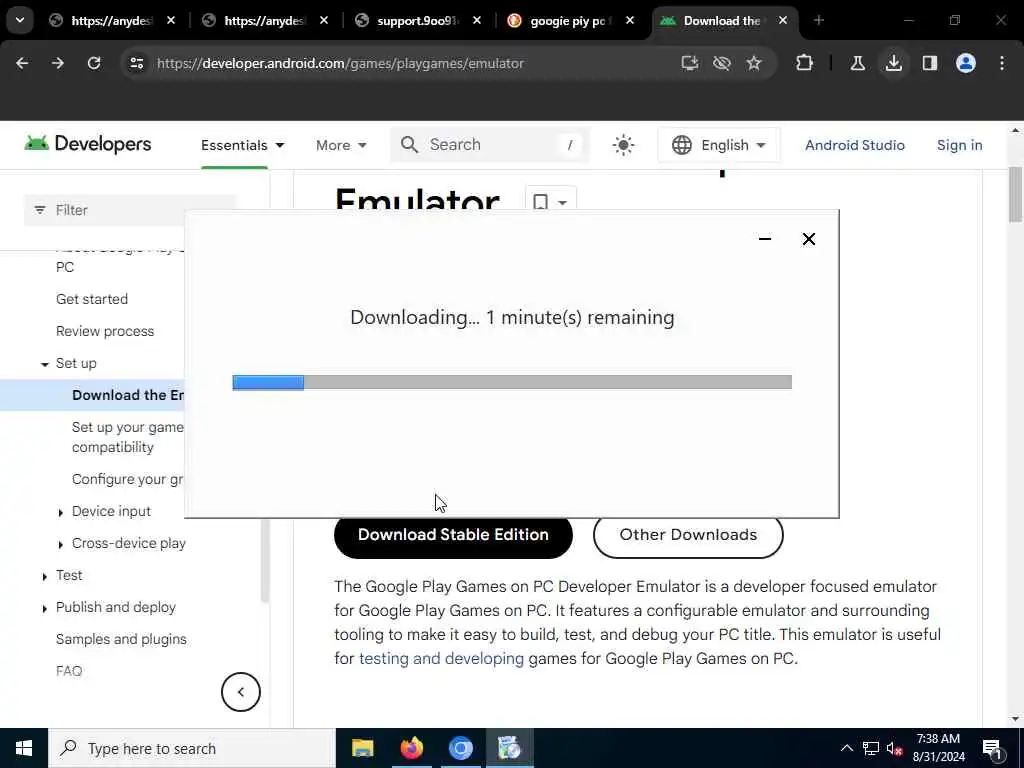Open Samples and plugins in sidebar

121,639
